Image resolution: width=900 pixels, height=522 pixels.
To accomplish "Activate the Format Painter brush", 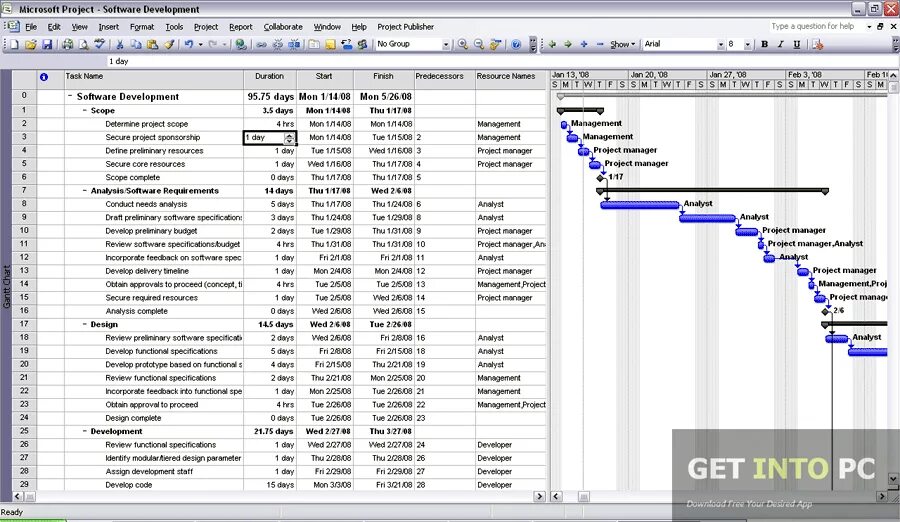I will 169,44.
